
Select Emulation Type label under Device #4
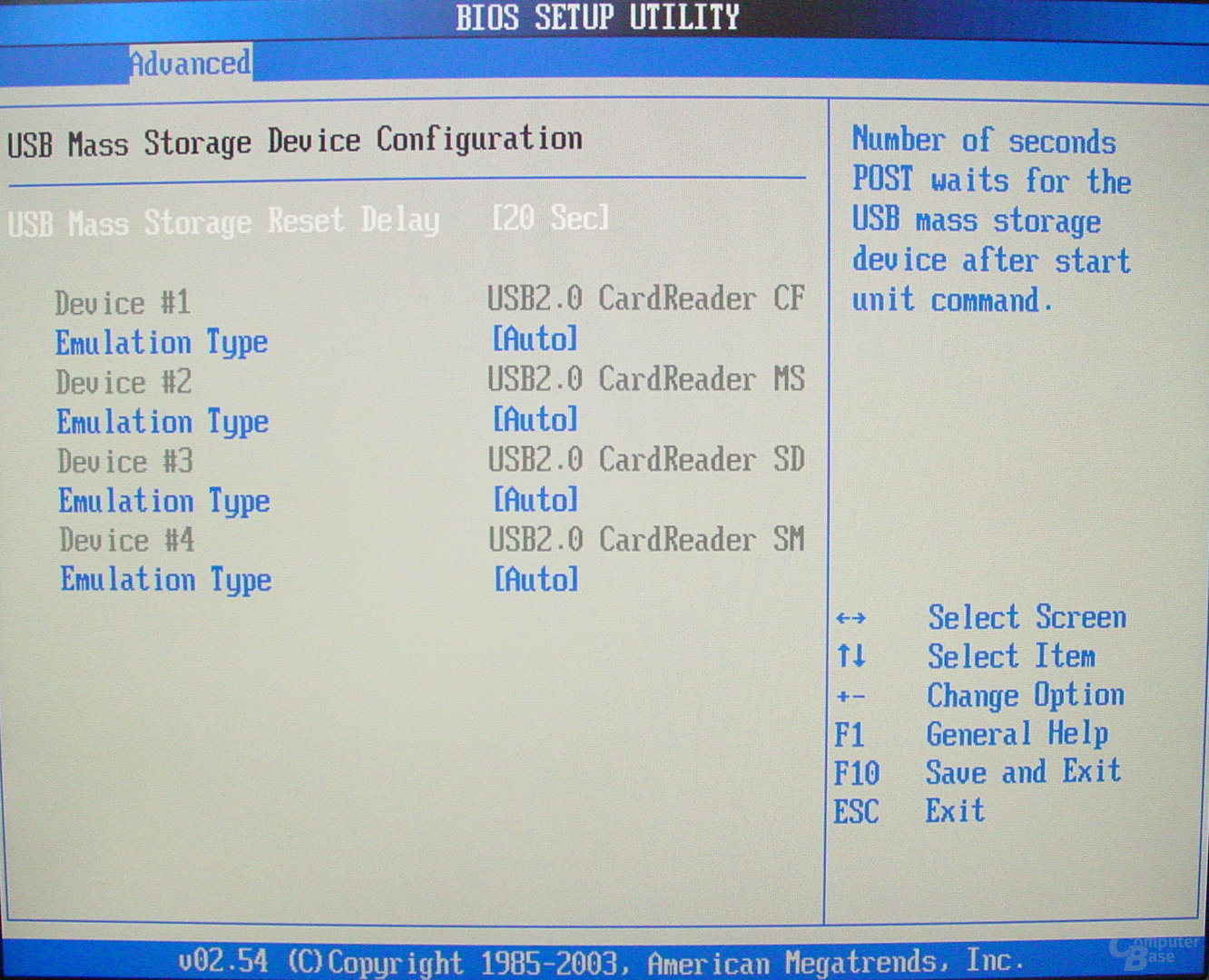166,581
